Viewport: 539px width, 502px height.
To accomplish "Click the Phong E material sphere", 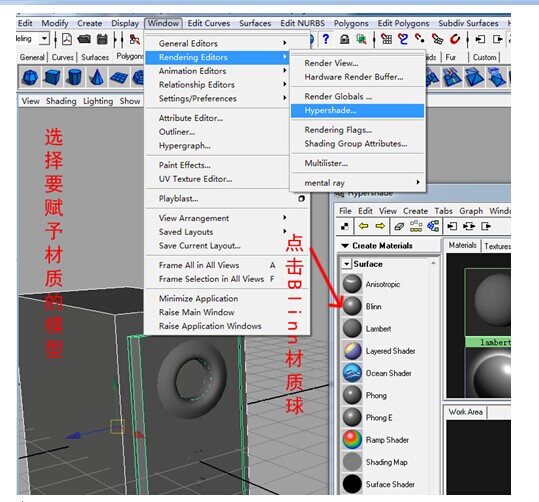I will coord(352,417).
